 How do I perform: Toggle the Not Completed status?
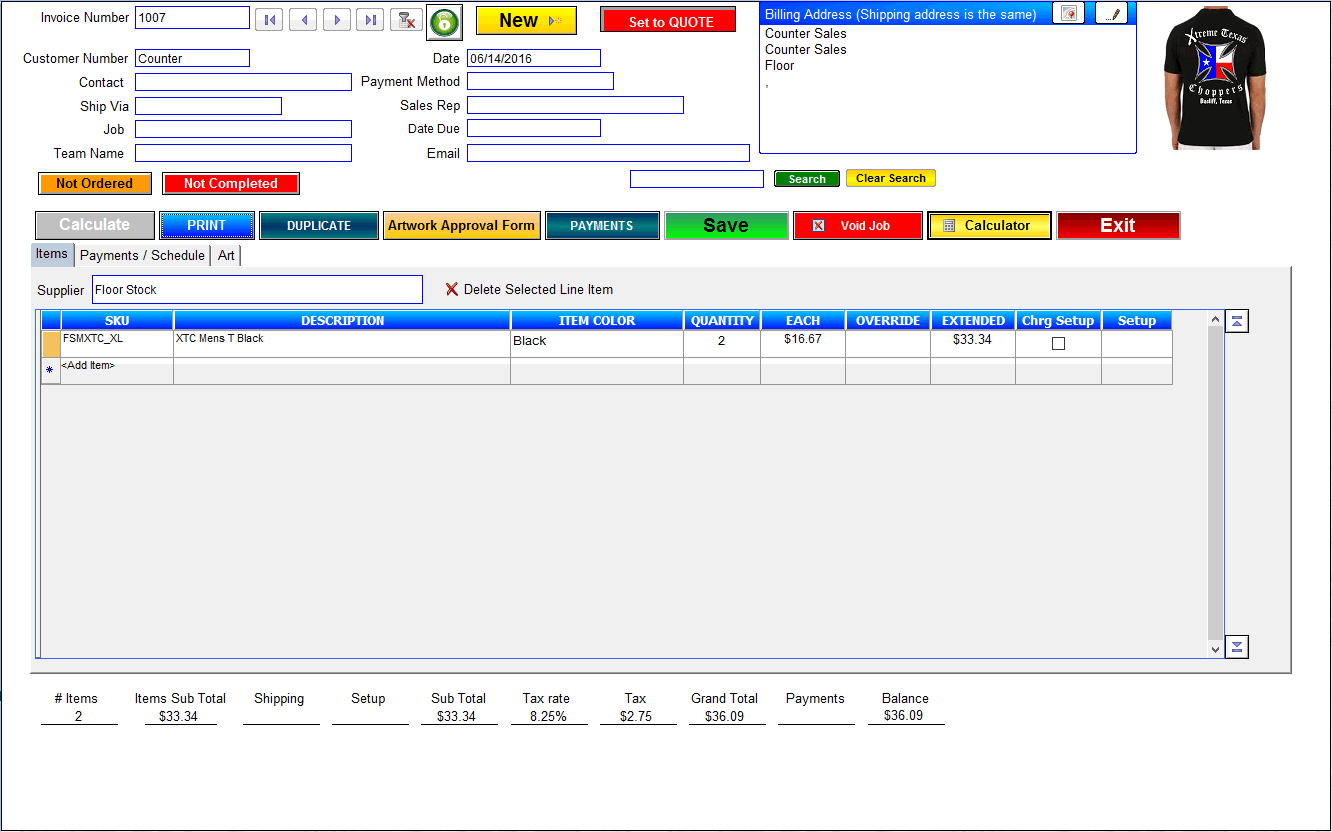[x=231, y=184]
